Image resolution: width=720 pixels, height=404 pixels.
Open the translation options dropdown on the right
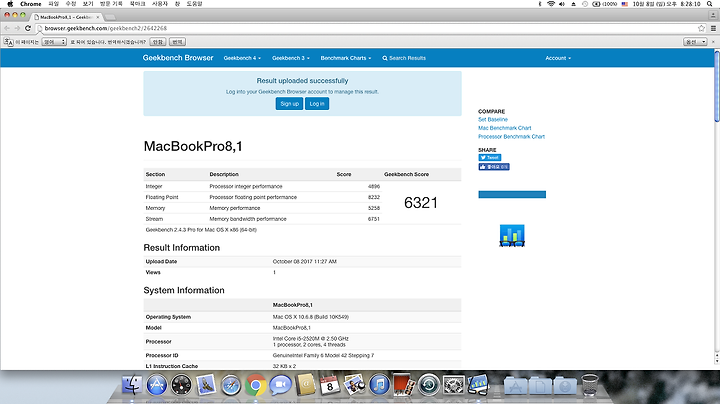(x=695, y=42)
